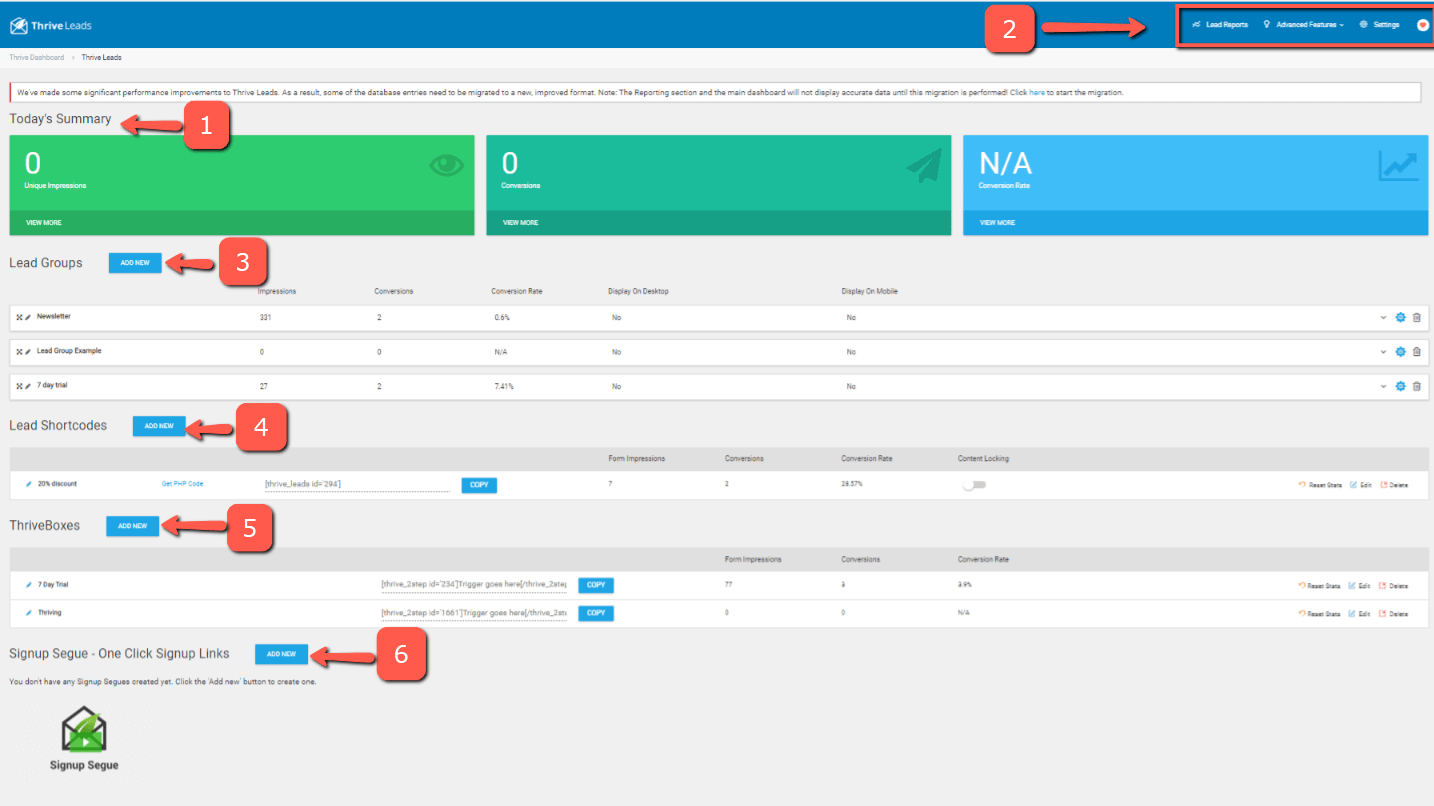Click the pencil edit icon beside Newsletter
1434x806 pixels.
click(27, 316)
